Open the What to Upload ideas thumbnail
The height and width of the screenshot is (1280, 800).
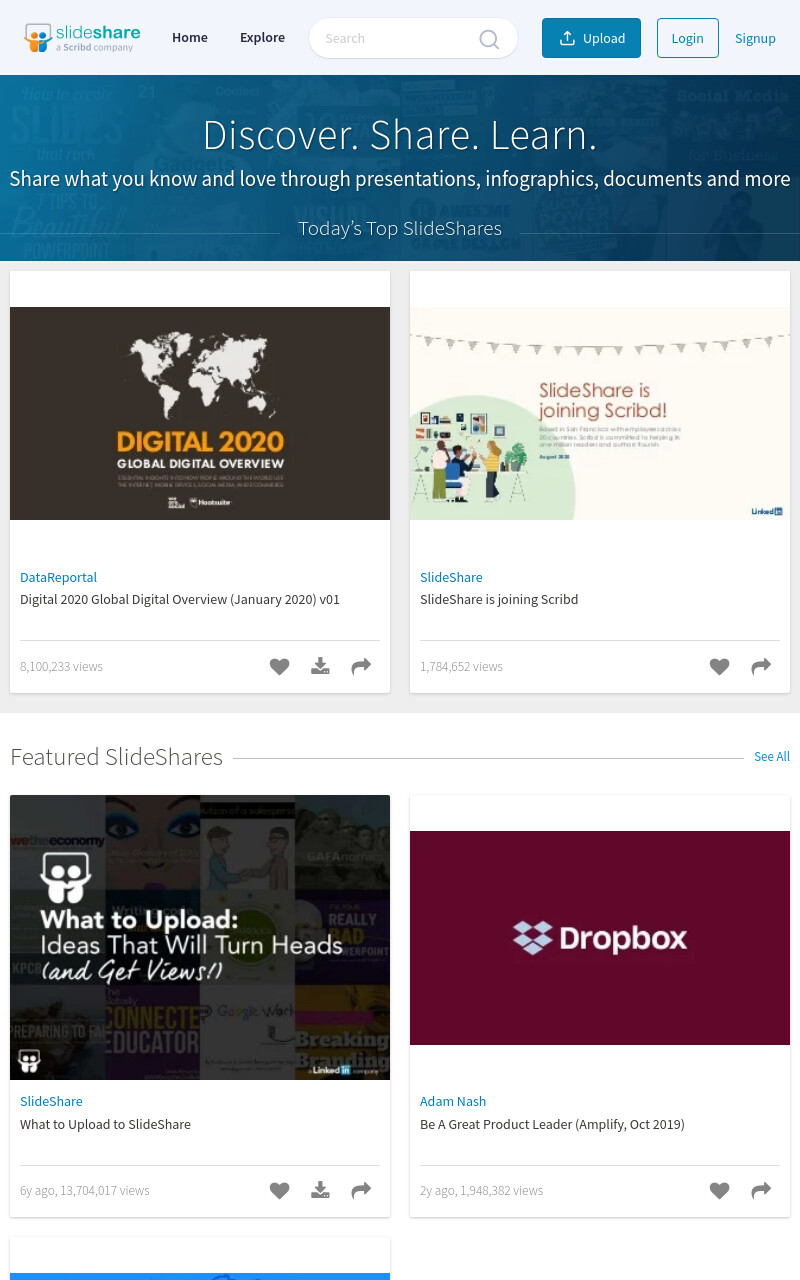click(x=200, y=938)
